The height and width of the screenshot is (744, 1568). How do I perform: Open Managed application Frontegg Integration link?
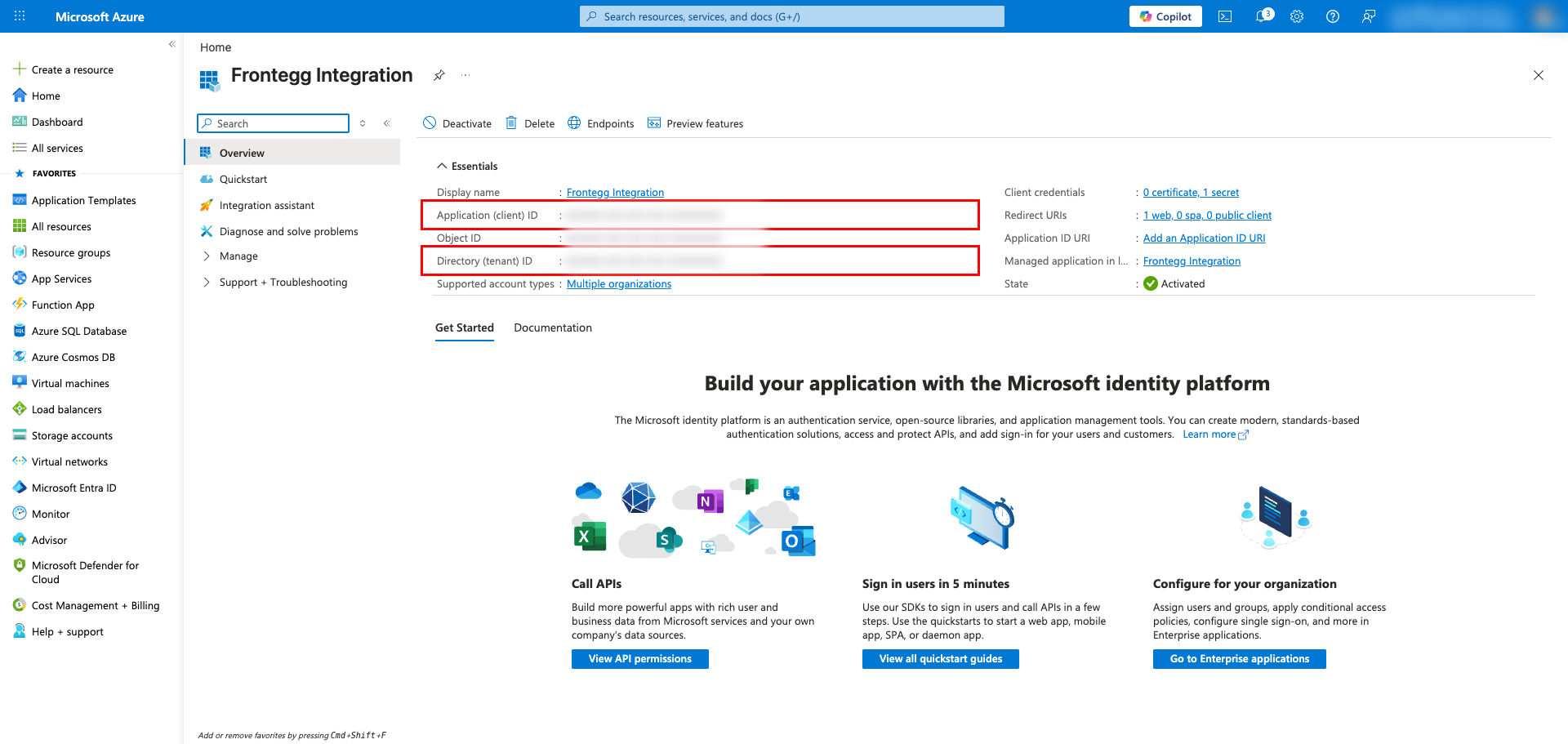click(x=1192, y=261)
